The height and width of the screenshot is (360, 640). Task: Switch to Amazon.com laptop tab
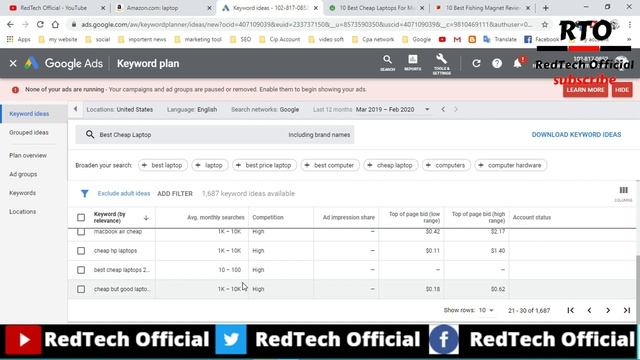(x=163, y=8)
